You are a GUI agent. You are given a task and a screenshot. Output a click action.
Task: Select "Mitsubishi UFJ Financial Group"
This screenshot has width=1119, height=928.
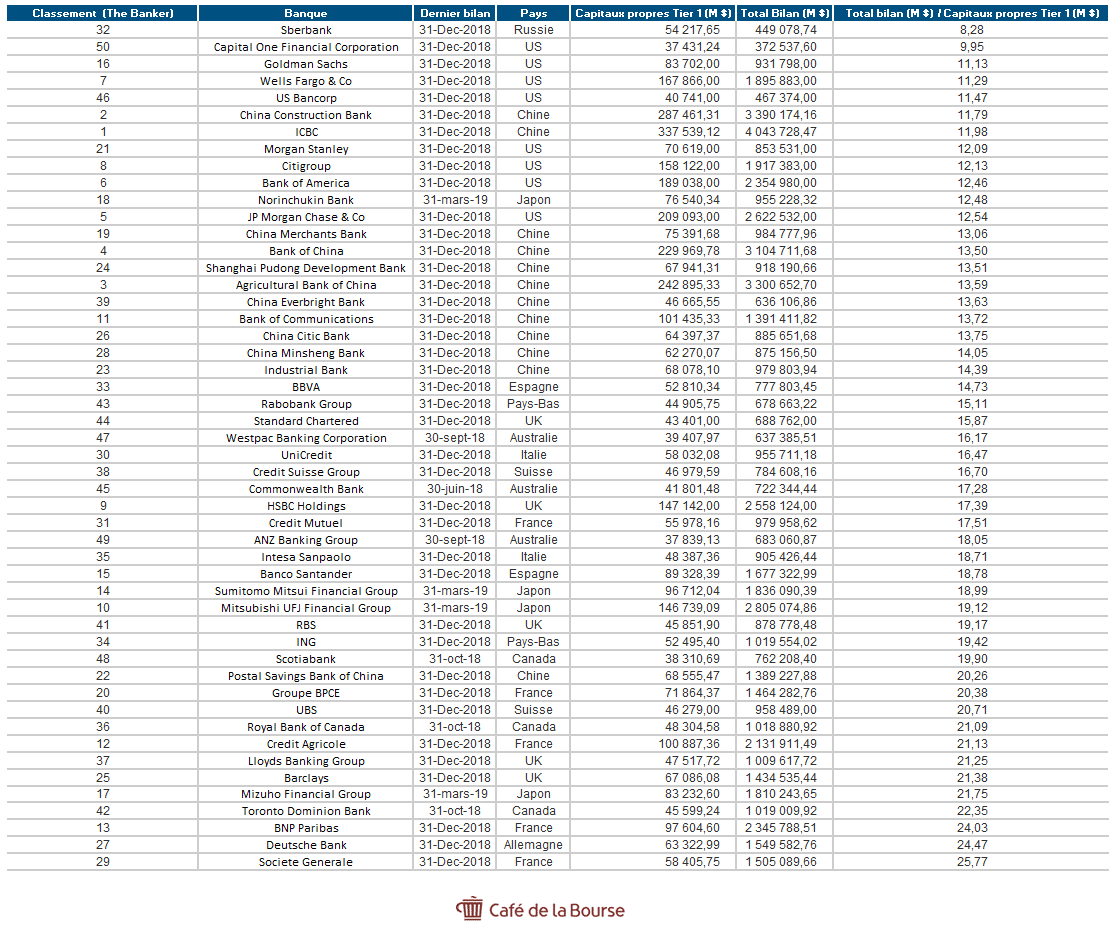pos(306,608)
